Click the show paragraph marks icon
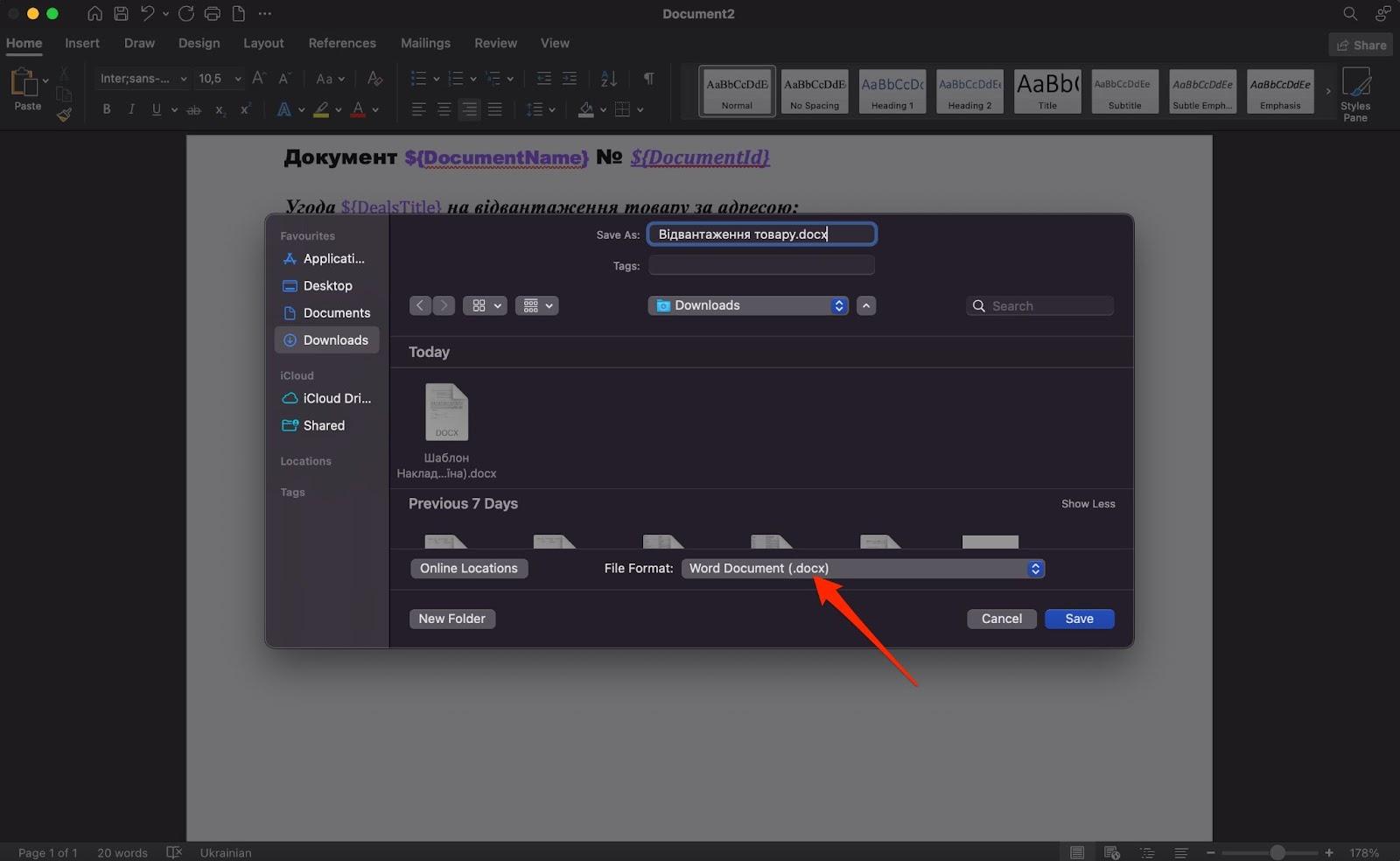Screen dimensions: 1400x861 pyautogui.click(x=648, y=79)
